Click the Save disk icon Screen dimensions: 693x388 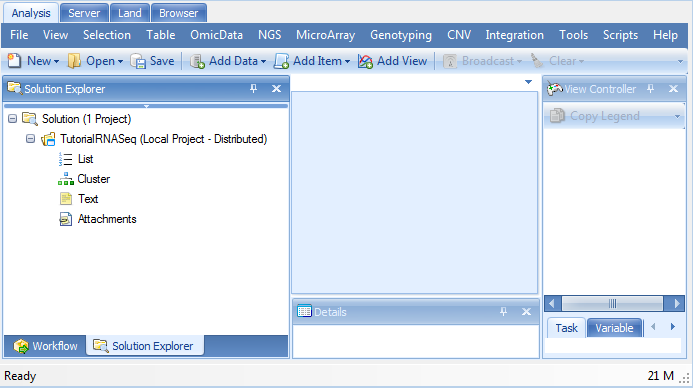pos(138,61)
